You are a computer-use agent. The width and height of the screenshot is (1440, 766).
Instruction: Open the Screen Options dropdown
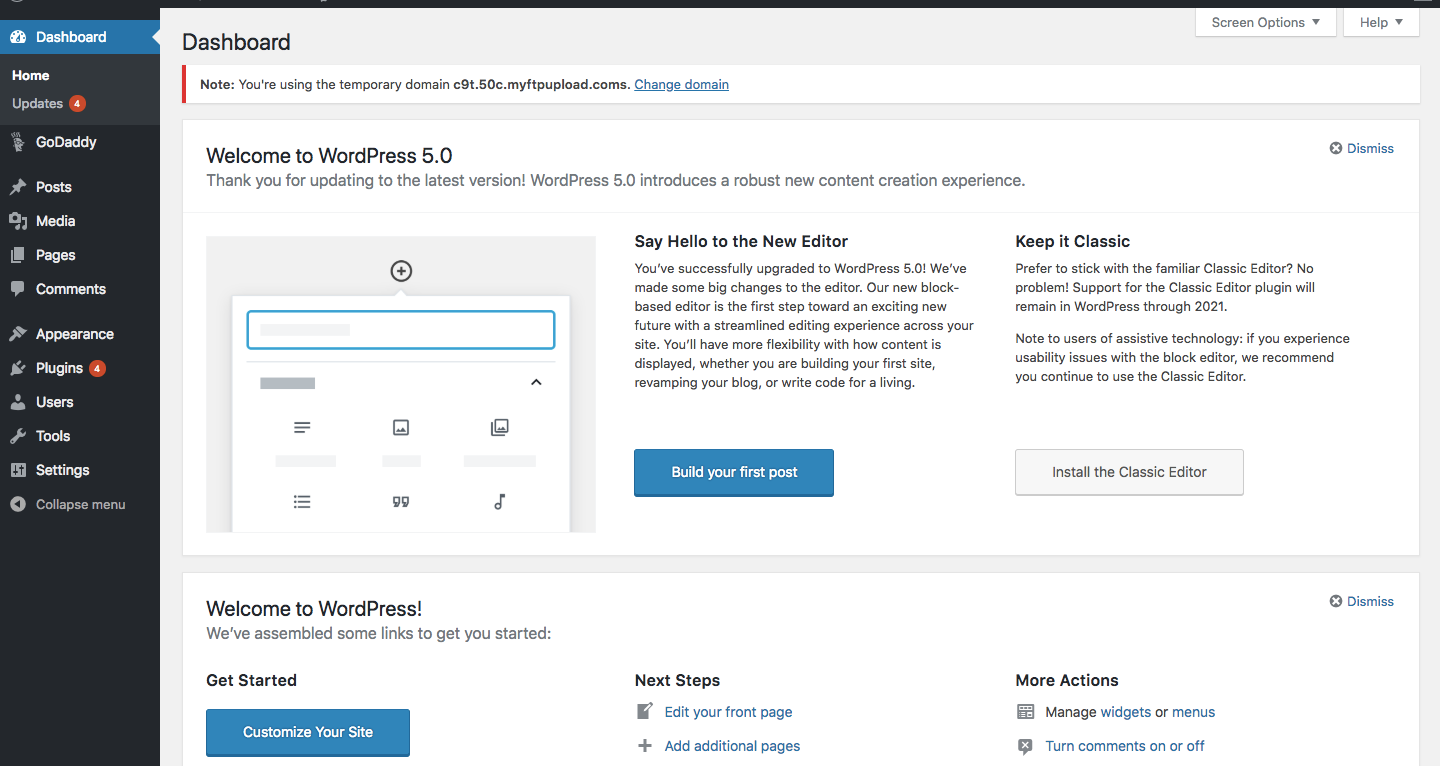tap(1266, 22)
